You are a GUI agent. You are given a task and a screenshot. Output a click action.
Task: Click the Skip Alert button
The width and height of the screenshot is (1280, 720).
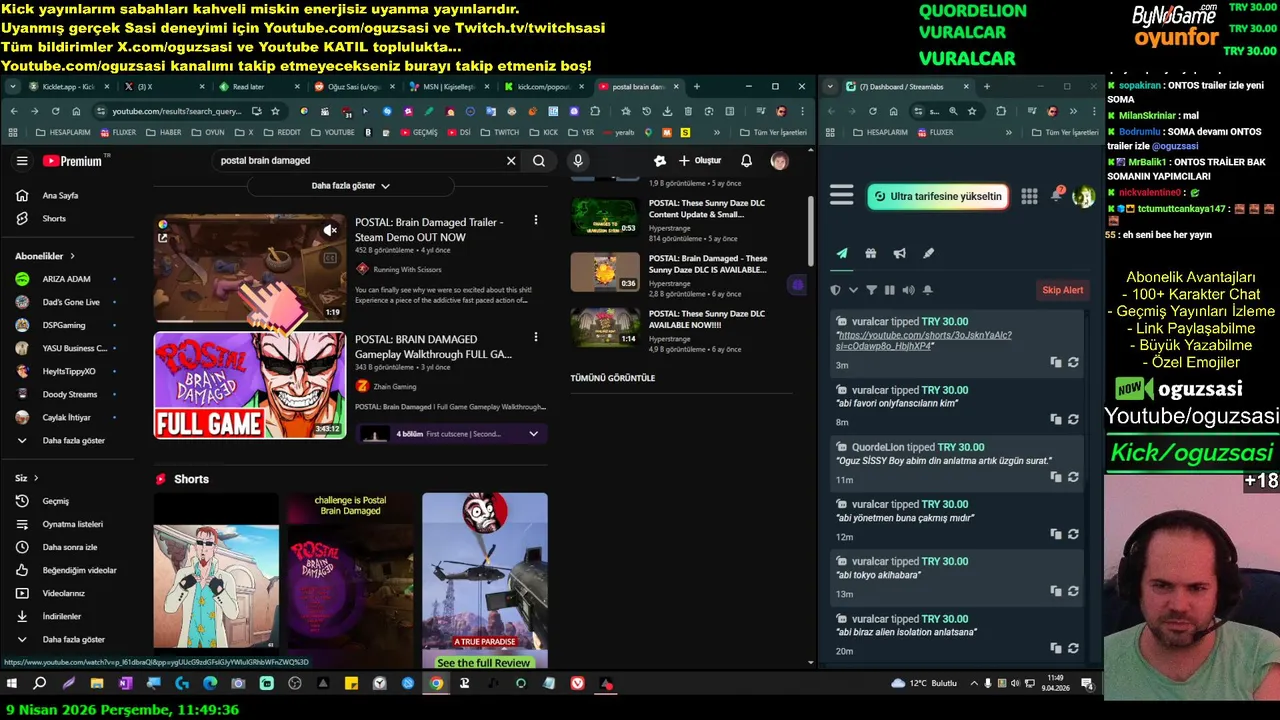point(1063,290)
